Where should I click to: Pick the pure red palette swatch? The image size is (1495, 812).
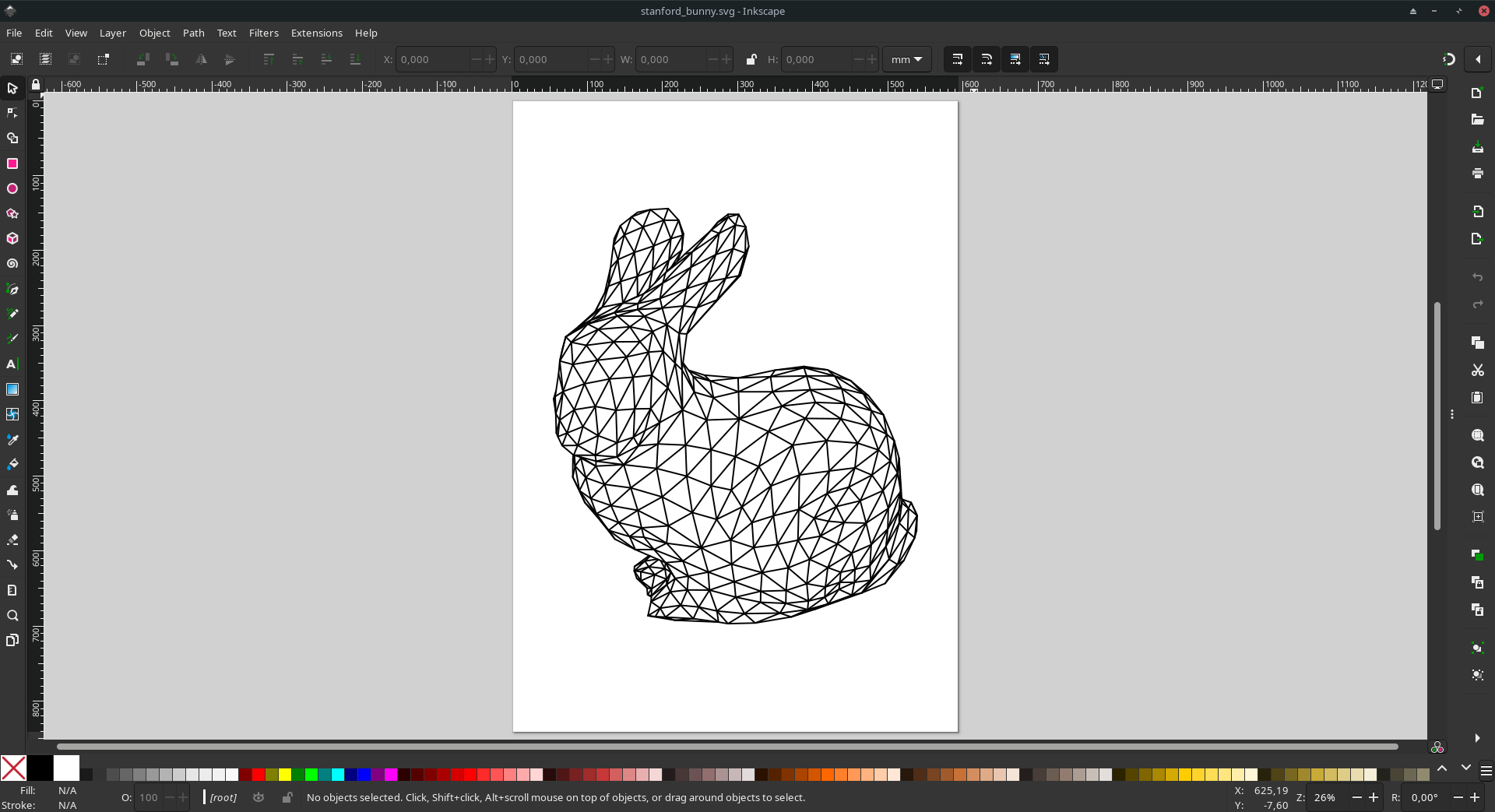click(x=259, y=775)
